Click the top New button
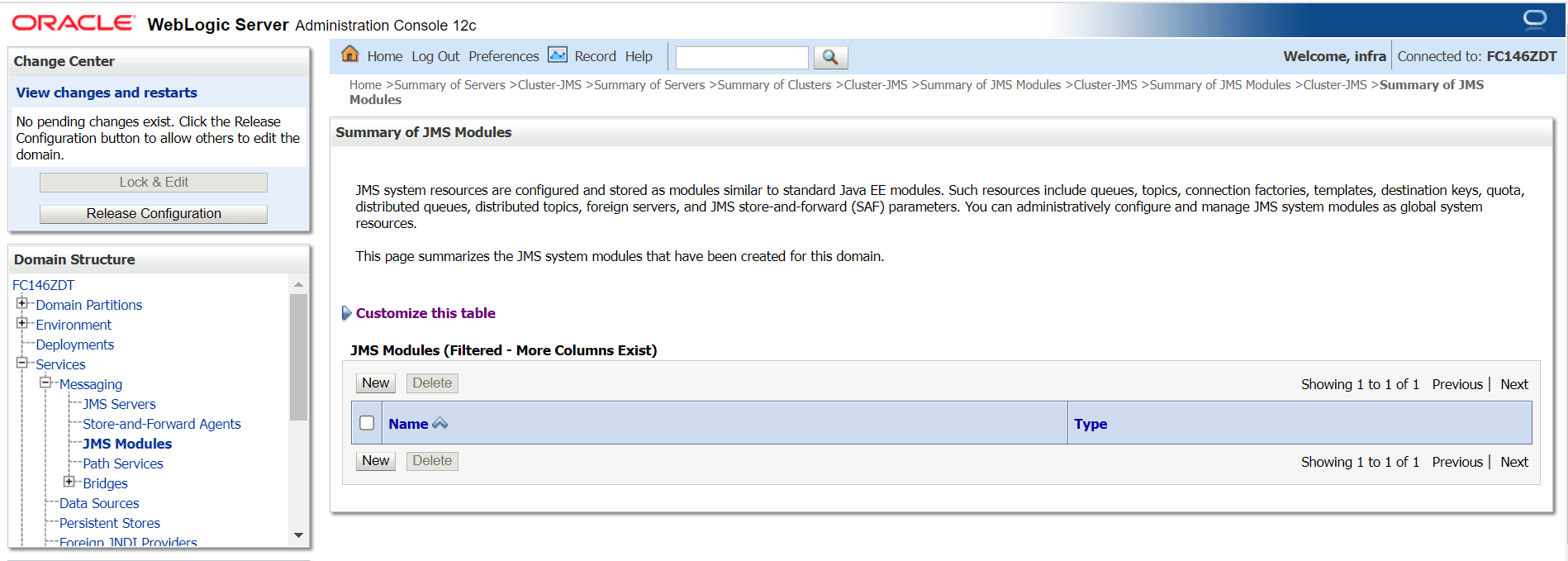The width and height of the screenshot is (1568, 561). tap(376, 383)
